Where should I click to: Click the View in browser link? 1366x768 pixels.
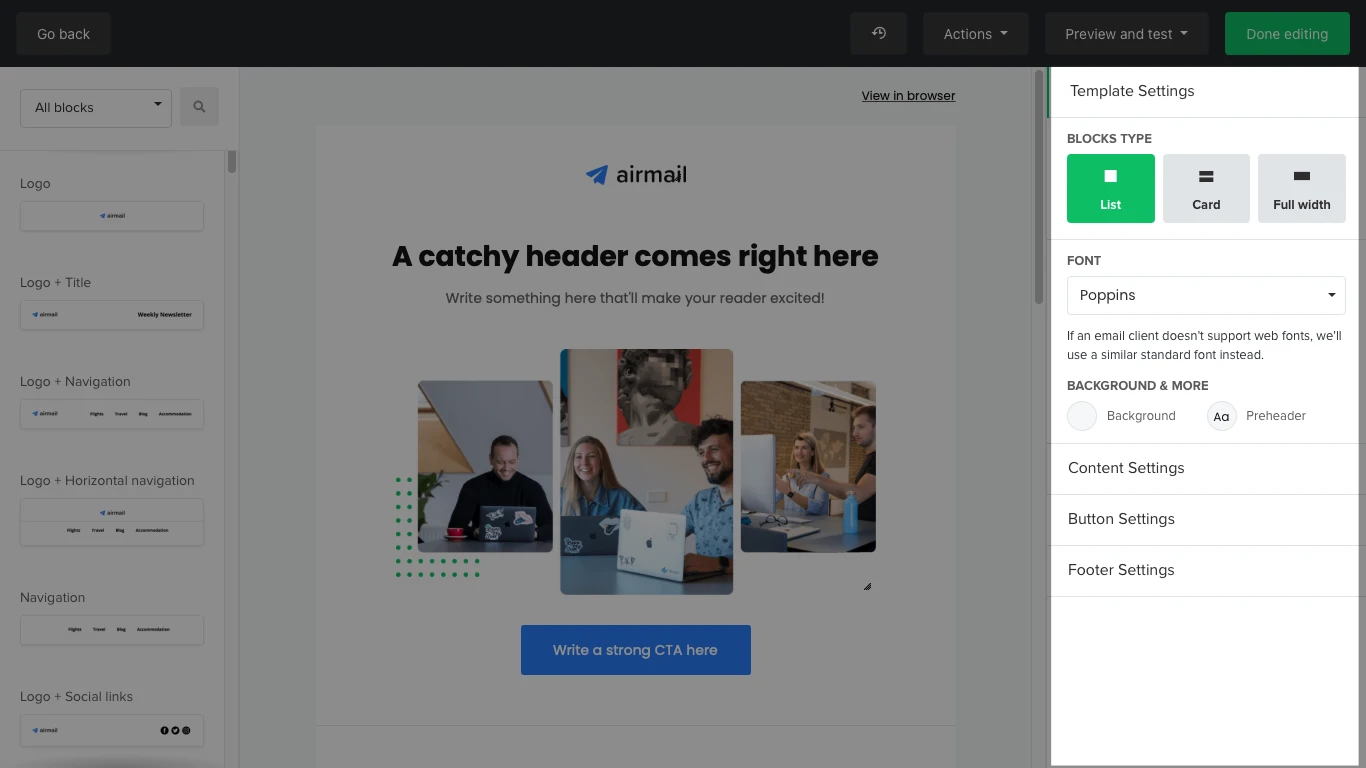pyautogui.click(x=908, y=96)
